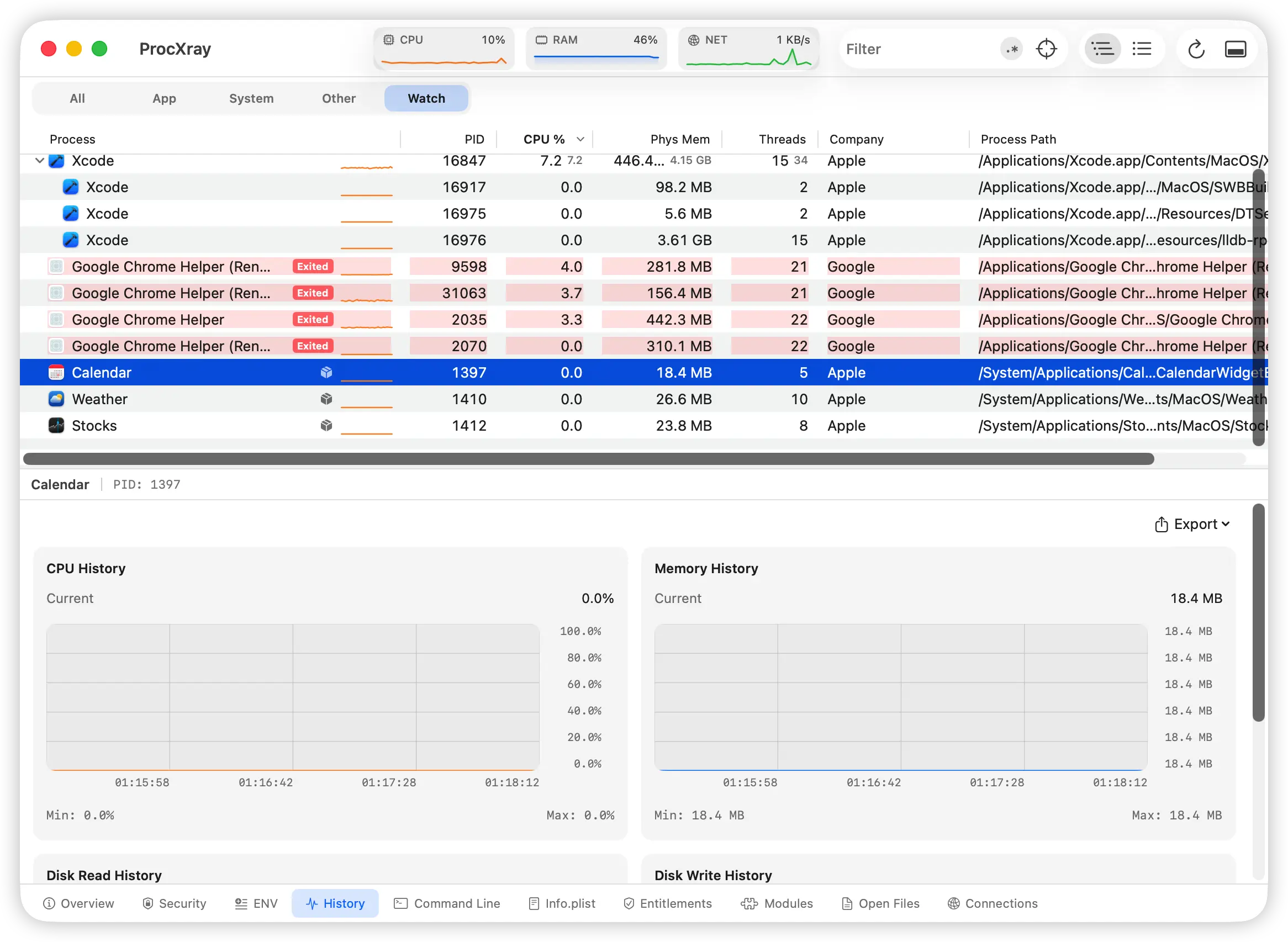Open the CPU usage meter
This screenshot has width=1288, height=942.
pos(444,49)
